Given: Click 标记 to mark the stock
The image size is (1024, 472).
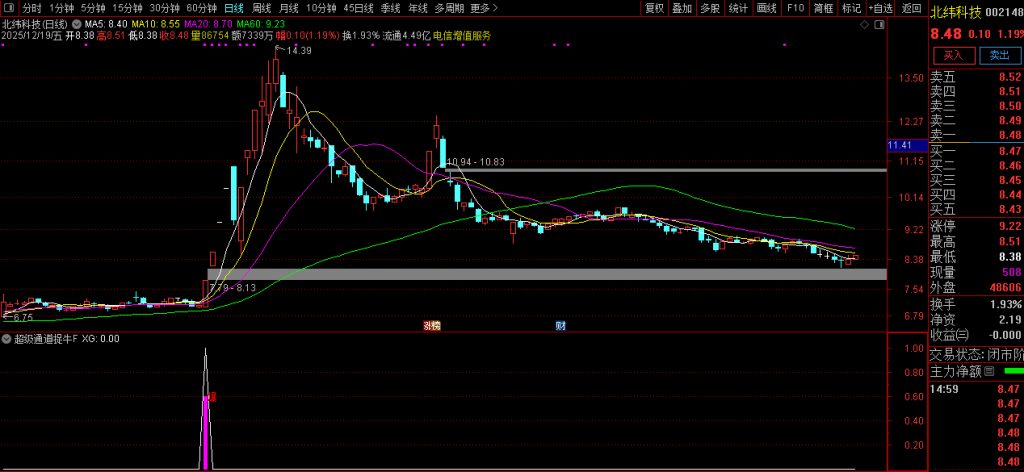Looking at the screenshot, I should (851, 8).
